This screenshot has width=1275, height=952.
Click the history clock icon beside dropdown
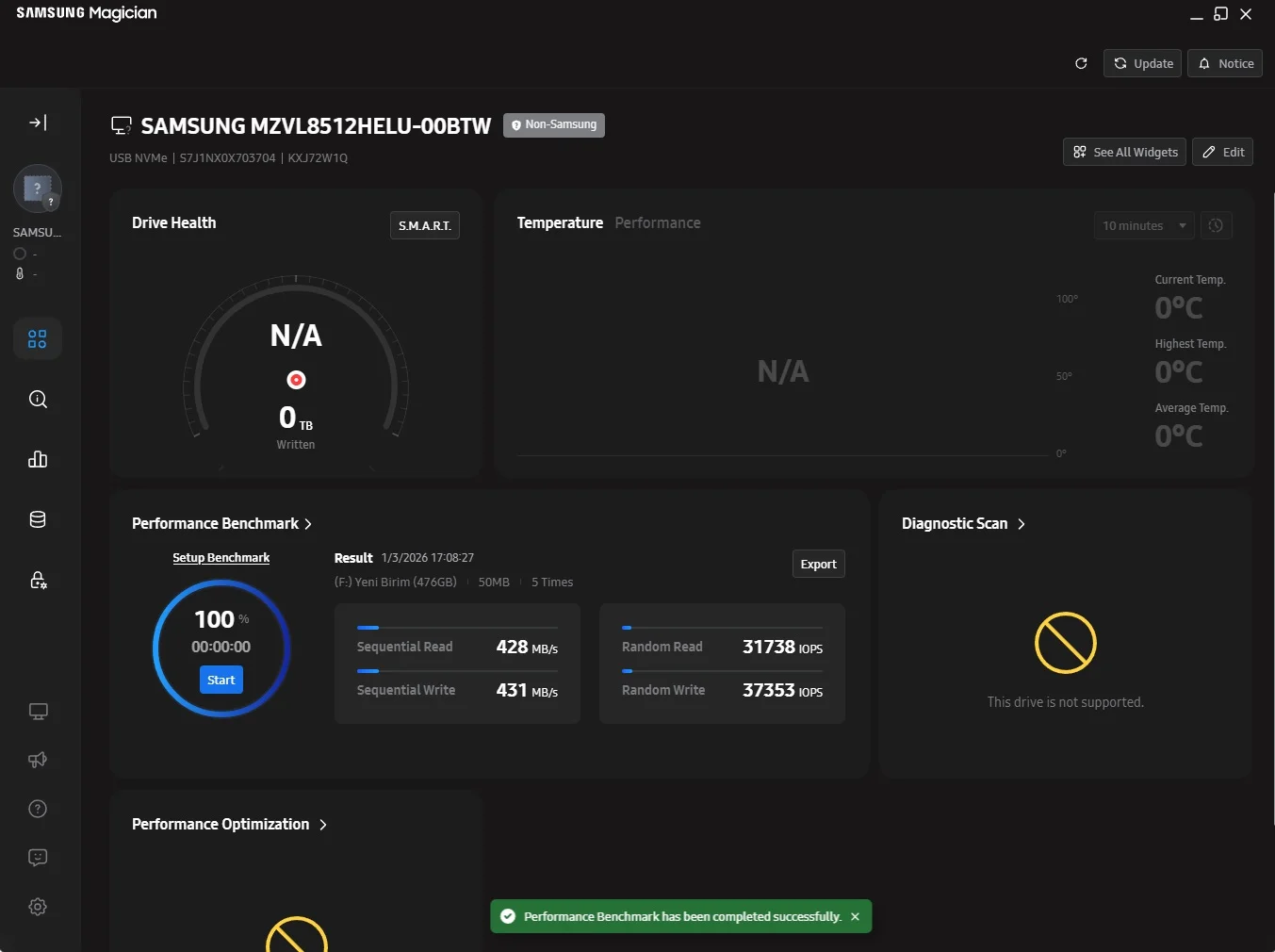[1216, 225]
